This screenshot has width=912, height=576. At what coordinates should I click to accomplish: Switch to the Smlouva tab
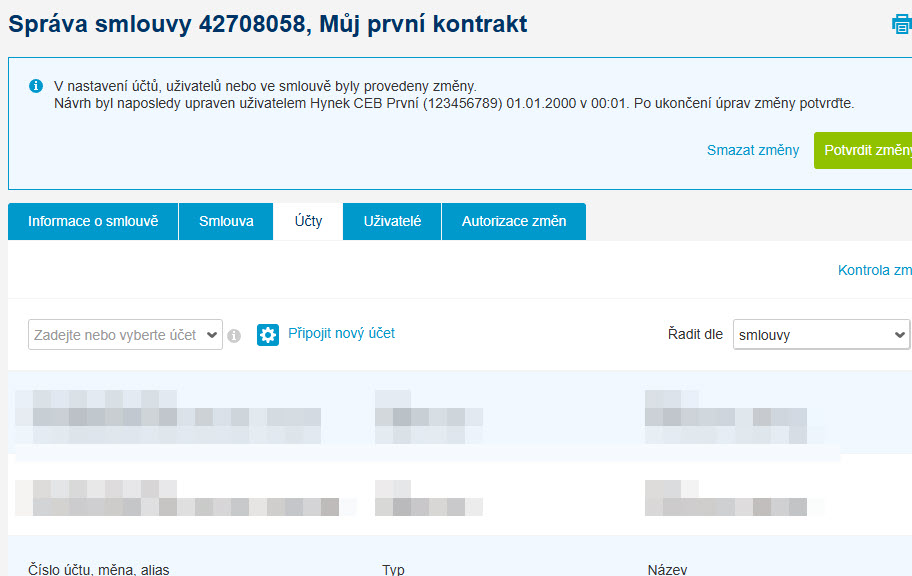point(226,221)
